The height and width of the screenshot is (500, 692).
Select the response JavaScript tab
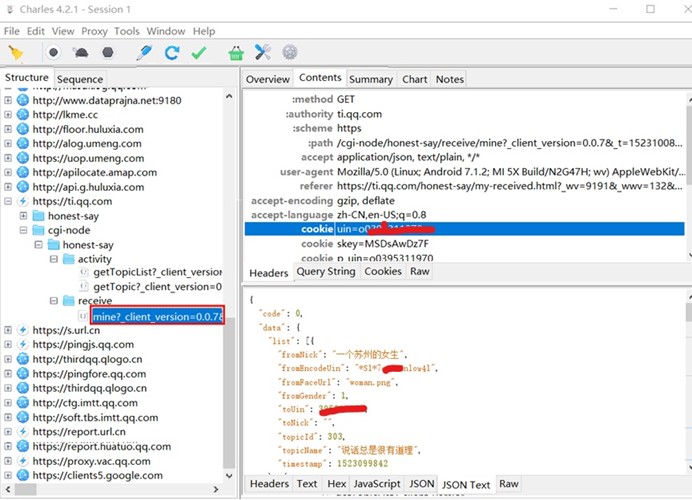(377, 484)
